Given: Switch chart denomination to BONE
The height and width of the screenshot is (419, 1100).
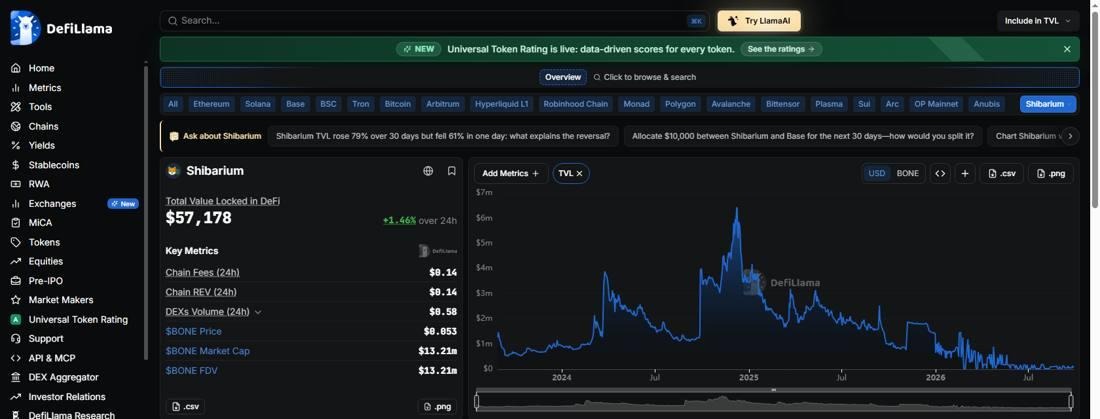Looking at the screenshot, I should 907,173.
